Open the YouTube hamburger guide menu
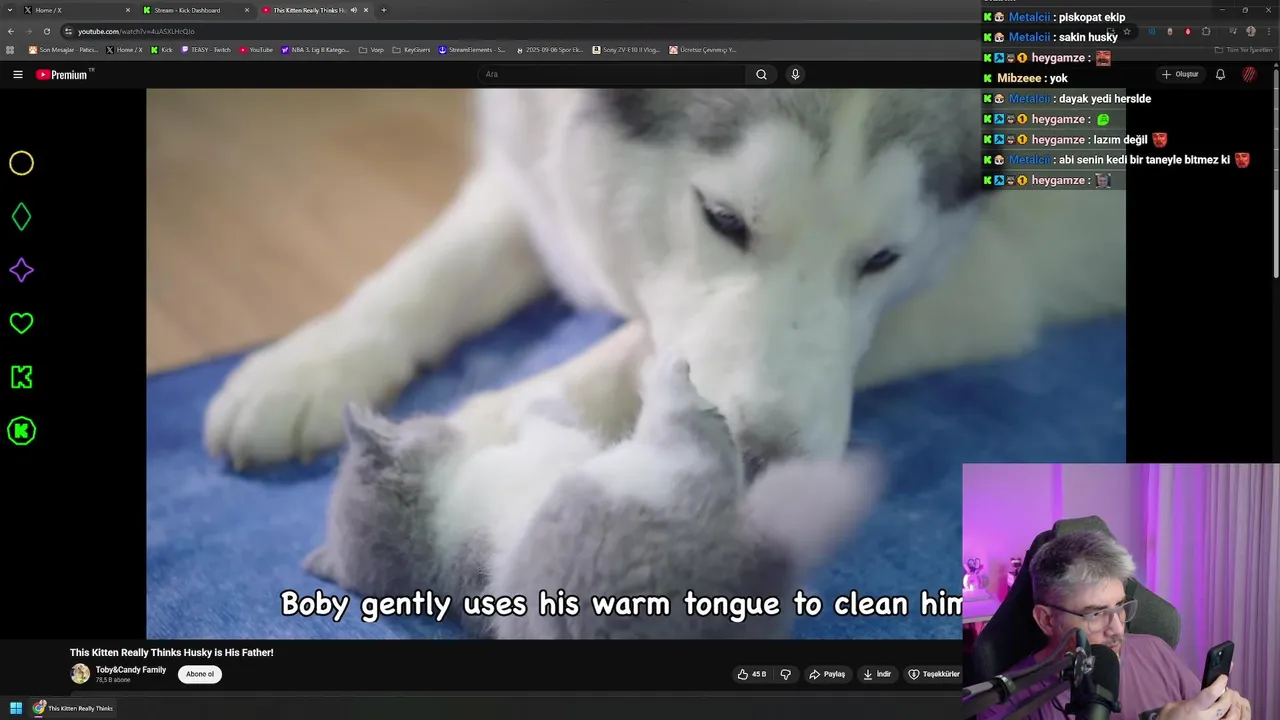The image size is (1280, 720). pos(17,74)
